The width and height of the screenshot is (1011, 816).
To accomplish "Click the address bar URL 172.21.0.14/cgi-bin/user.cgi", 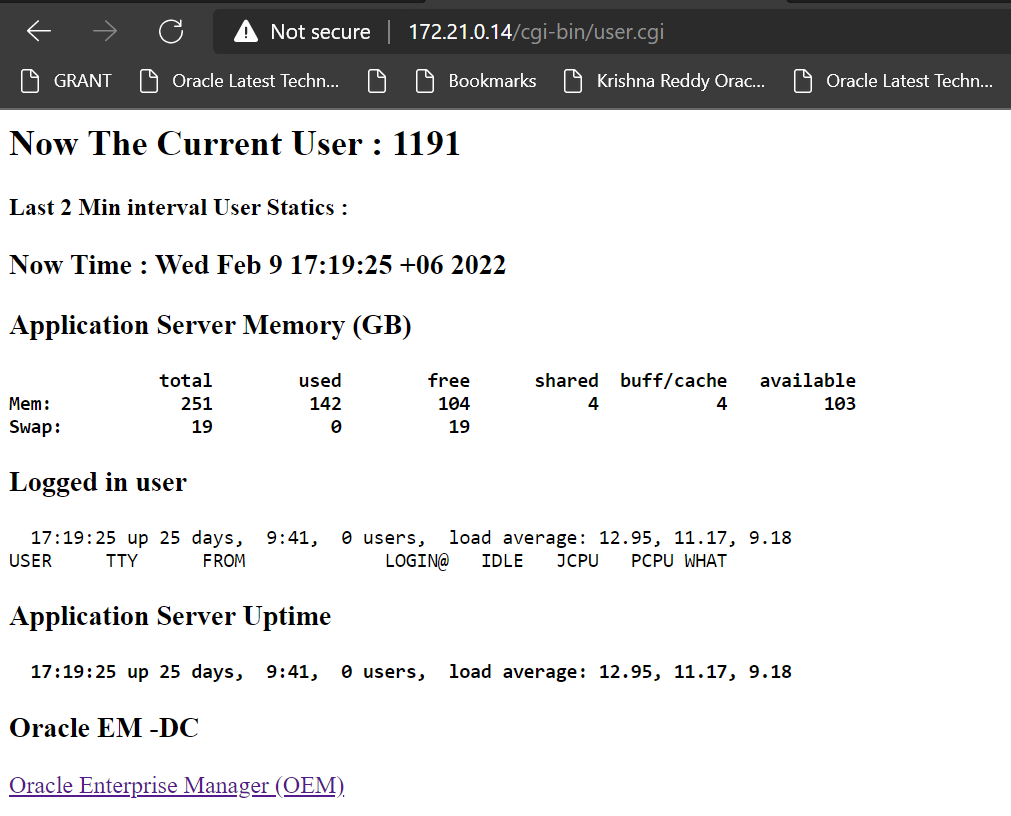I will (x=535, y=32).
